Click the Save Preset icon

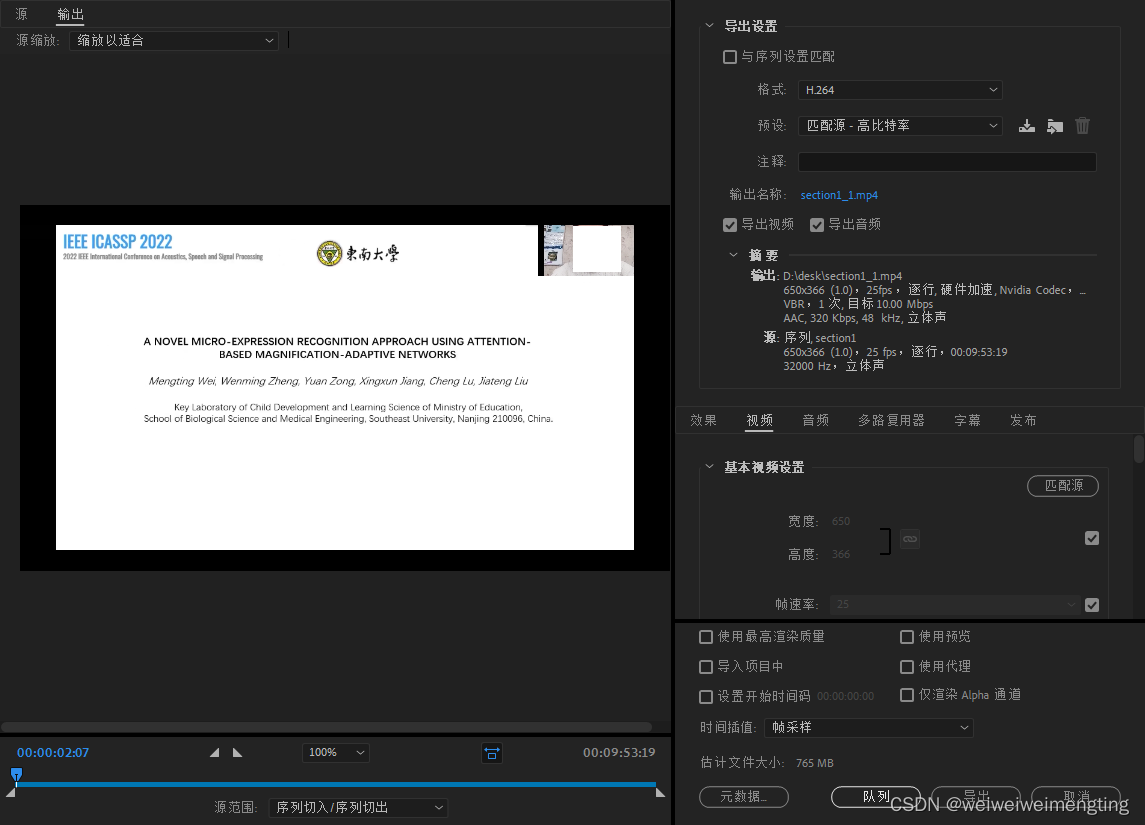[x=1027, y=126]
